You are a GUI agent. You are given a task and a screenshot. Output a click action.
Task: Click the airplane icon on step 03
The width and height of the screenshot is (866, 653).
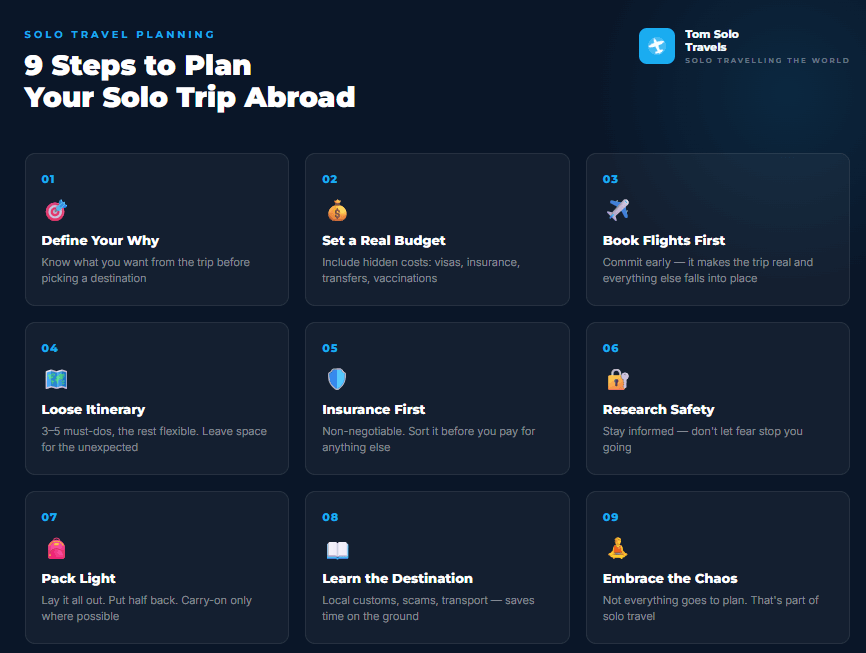pyautogui.click(x=618, y=211)
